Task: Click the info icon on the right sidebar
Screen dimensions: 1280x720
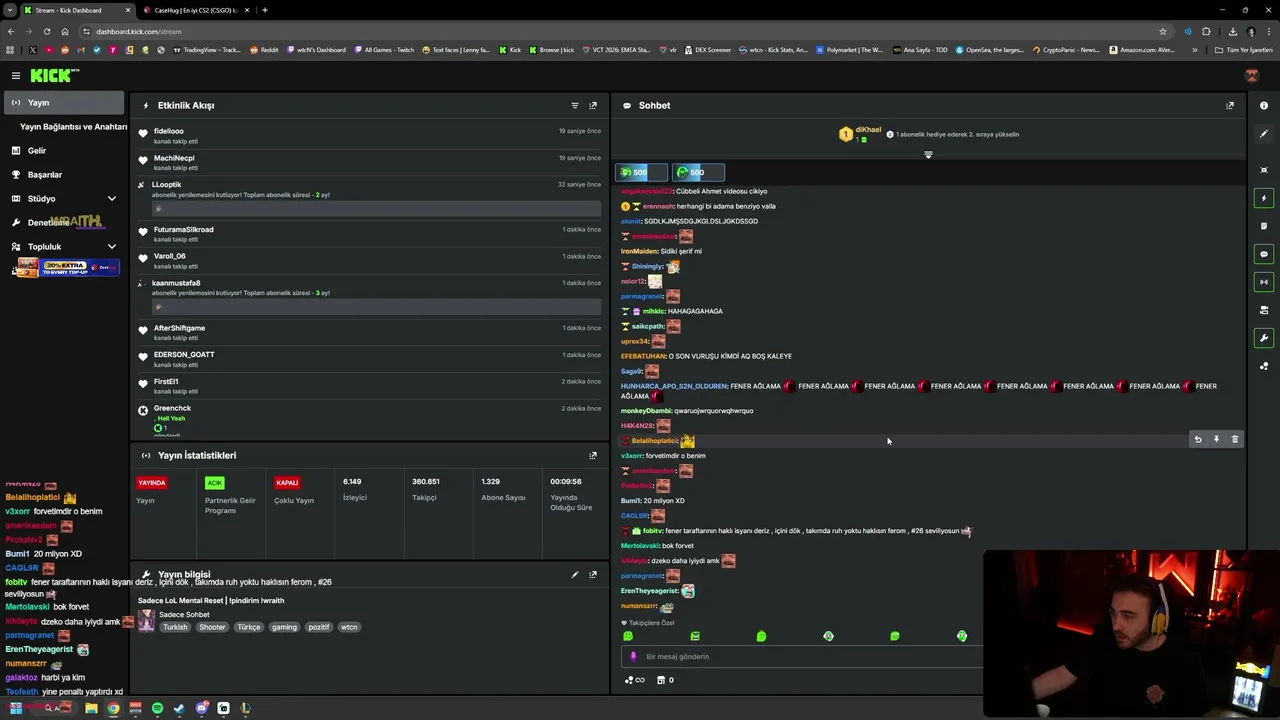Action: click(x=1264, y=105)
